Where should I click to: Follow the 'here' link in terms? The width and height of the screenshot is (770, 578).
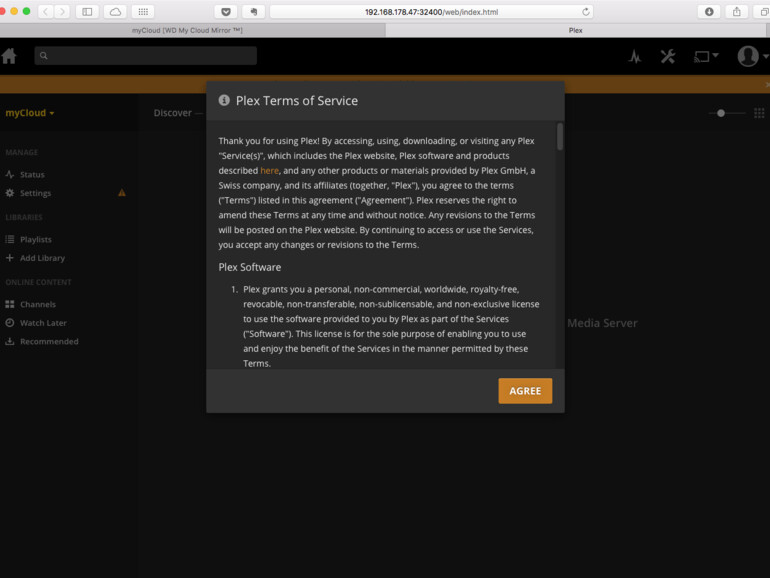point(269,170)
